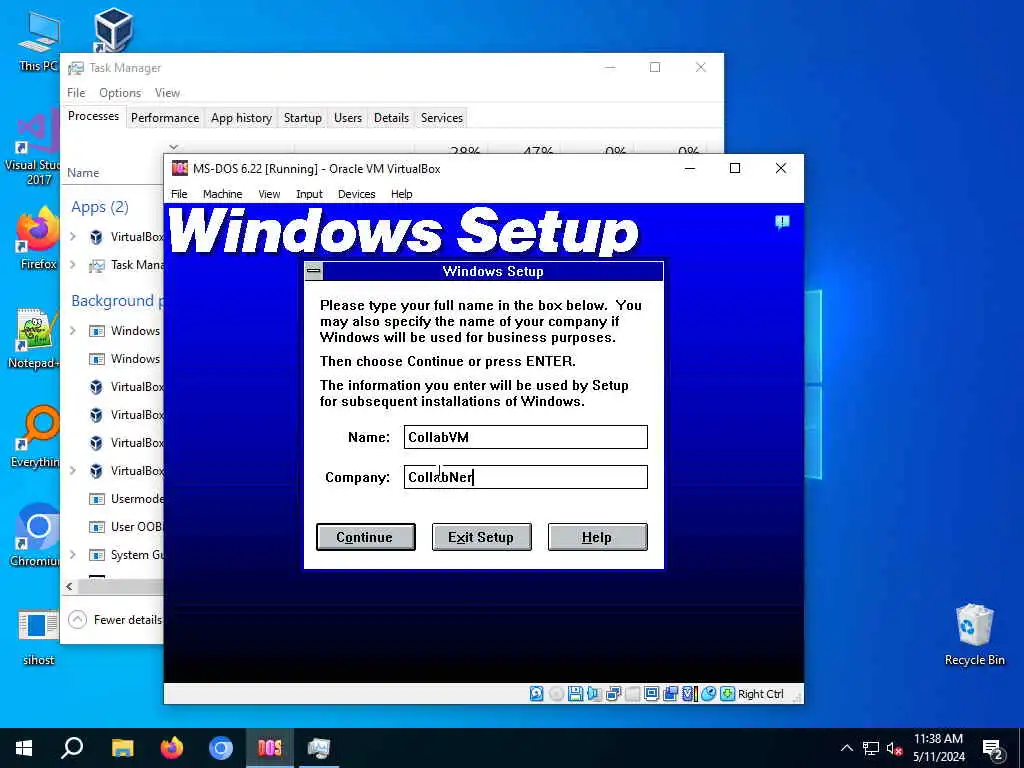Select the Firefox desktop shortcut

[37, 239]
